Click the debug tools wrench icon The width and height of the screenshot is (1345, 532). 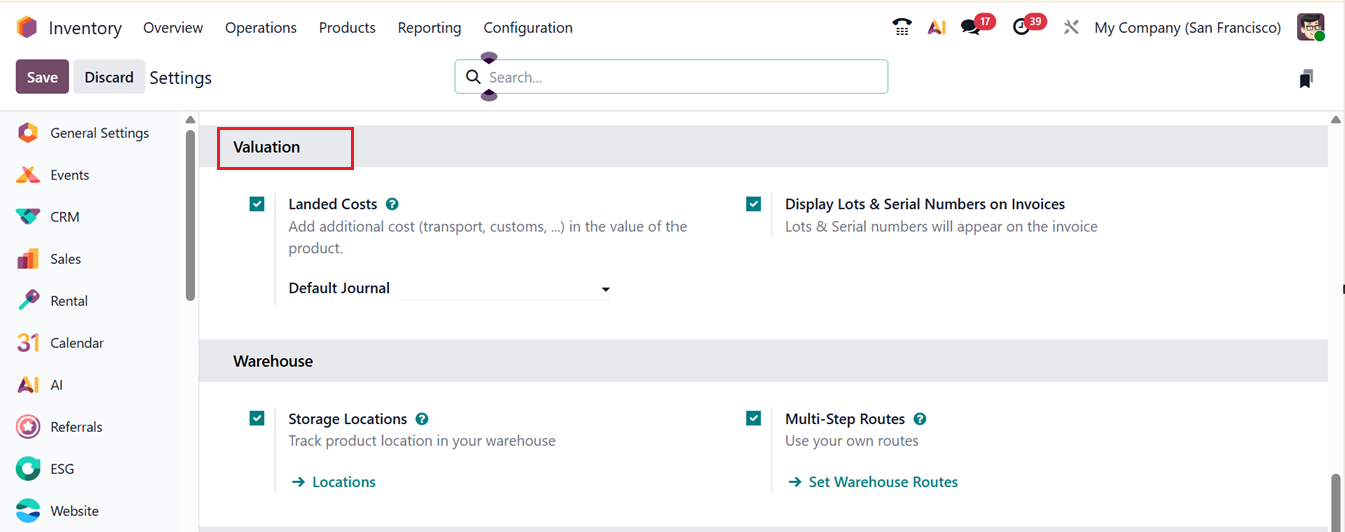point(1071,28)
